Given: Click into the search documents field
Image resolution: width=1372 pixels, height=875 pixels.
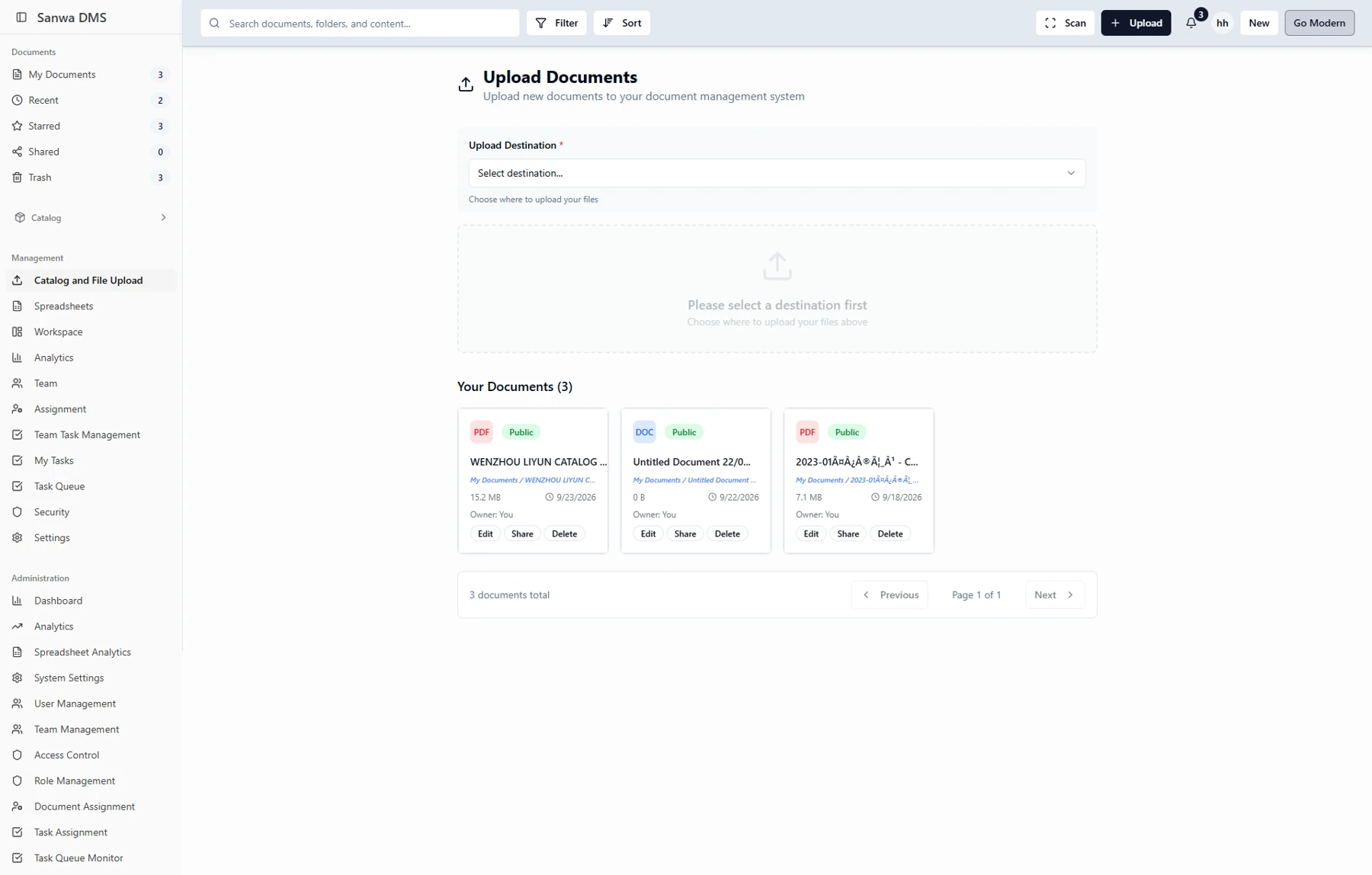Looking at the screenshot, I should click(360, 23).
